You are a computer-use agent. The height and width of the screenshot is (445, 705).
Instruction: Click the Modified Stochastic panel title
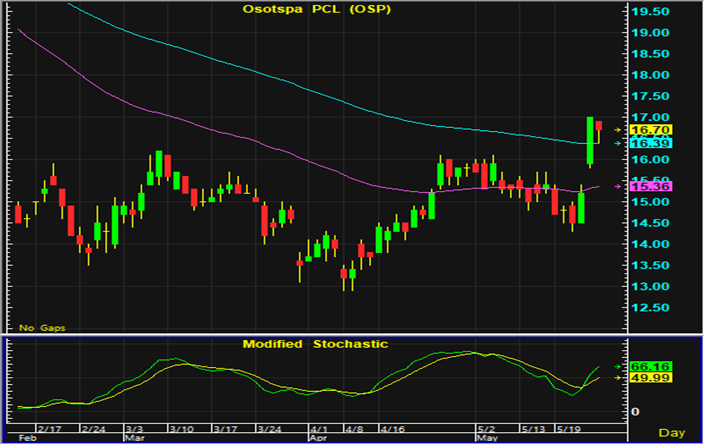coord(315,344)
